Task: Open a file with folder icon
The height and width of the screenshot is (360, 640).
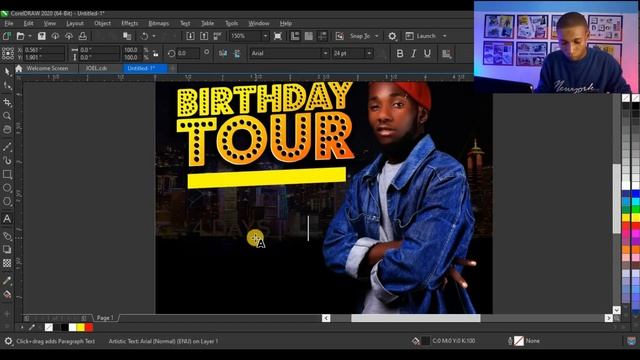Action: [x=20, y=36]
